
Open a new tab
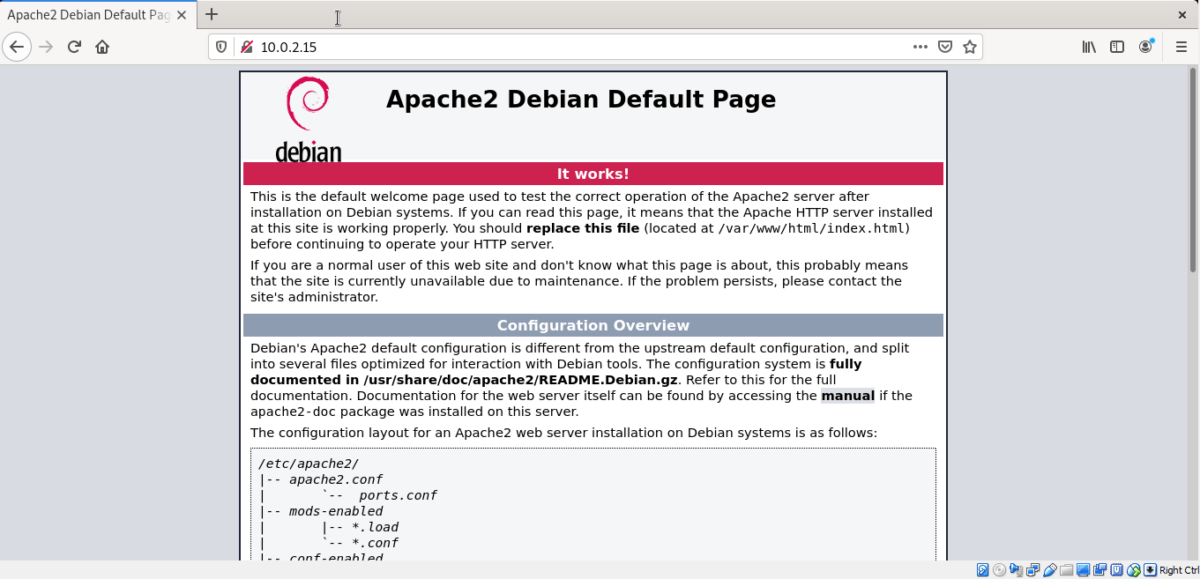(212, 15)
